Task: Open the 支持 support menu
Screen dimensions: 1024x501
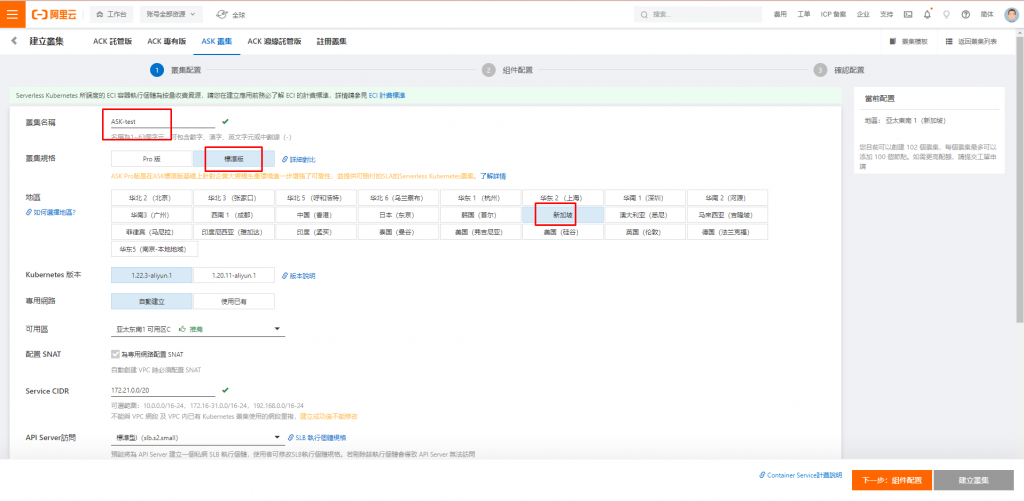Action: (x=886, y=14)
